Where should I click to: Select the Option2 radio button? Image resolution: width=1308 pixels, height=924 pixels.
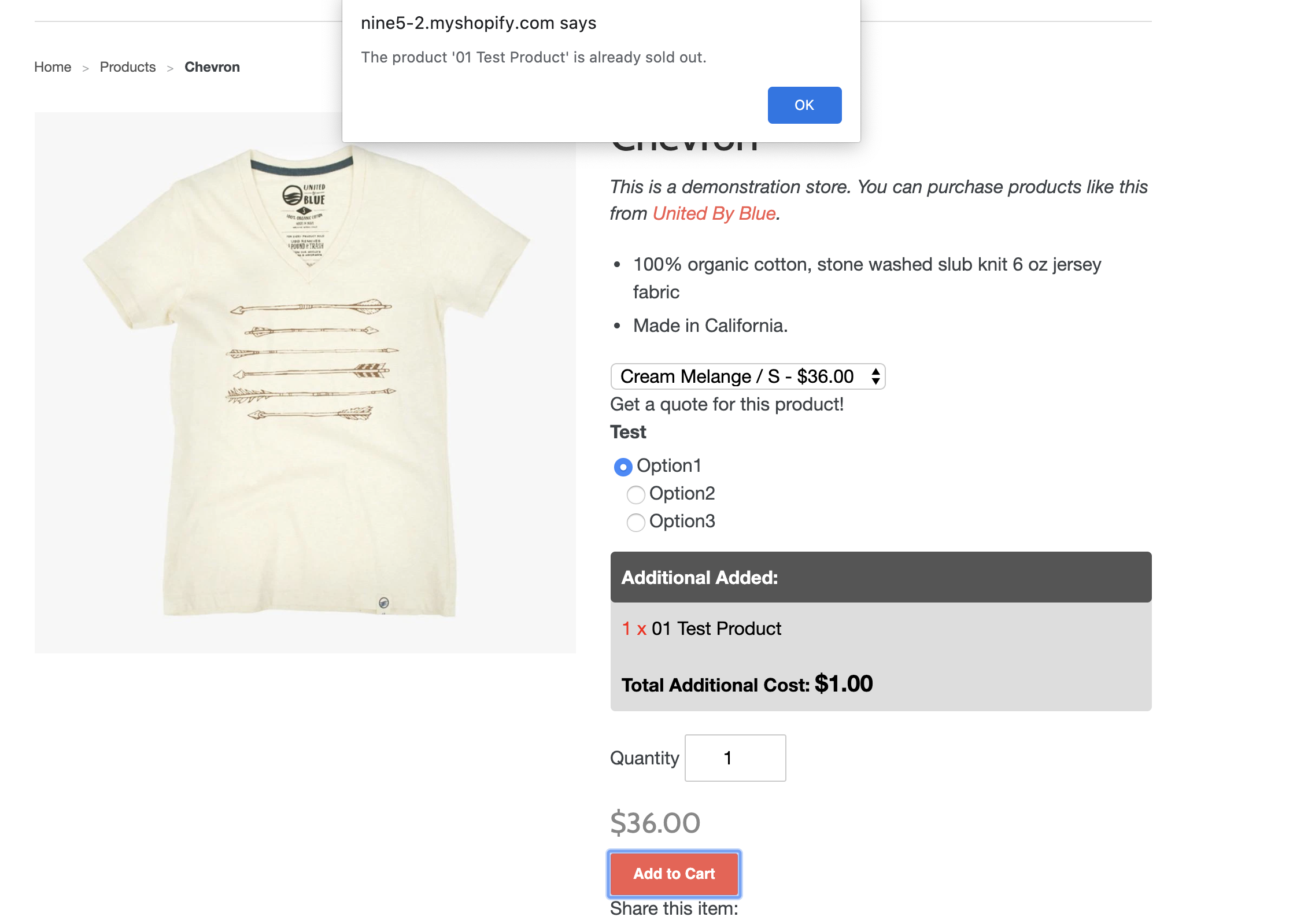click(x=635, y=494)
